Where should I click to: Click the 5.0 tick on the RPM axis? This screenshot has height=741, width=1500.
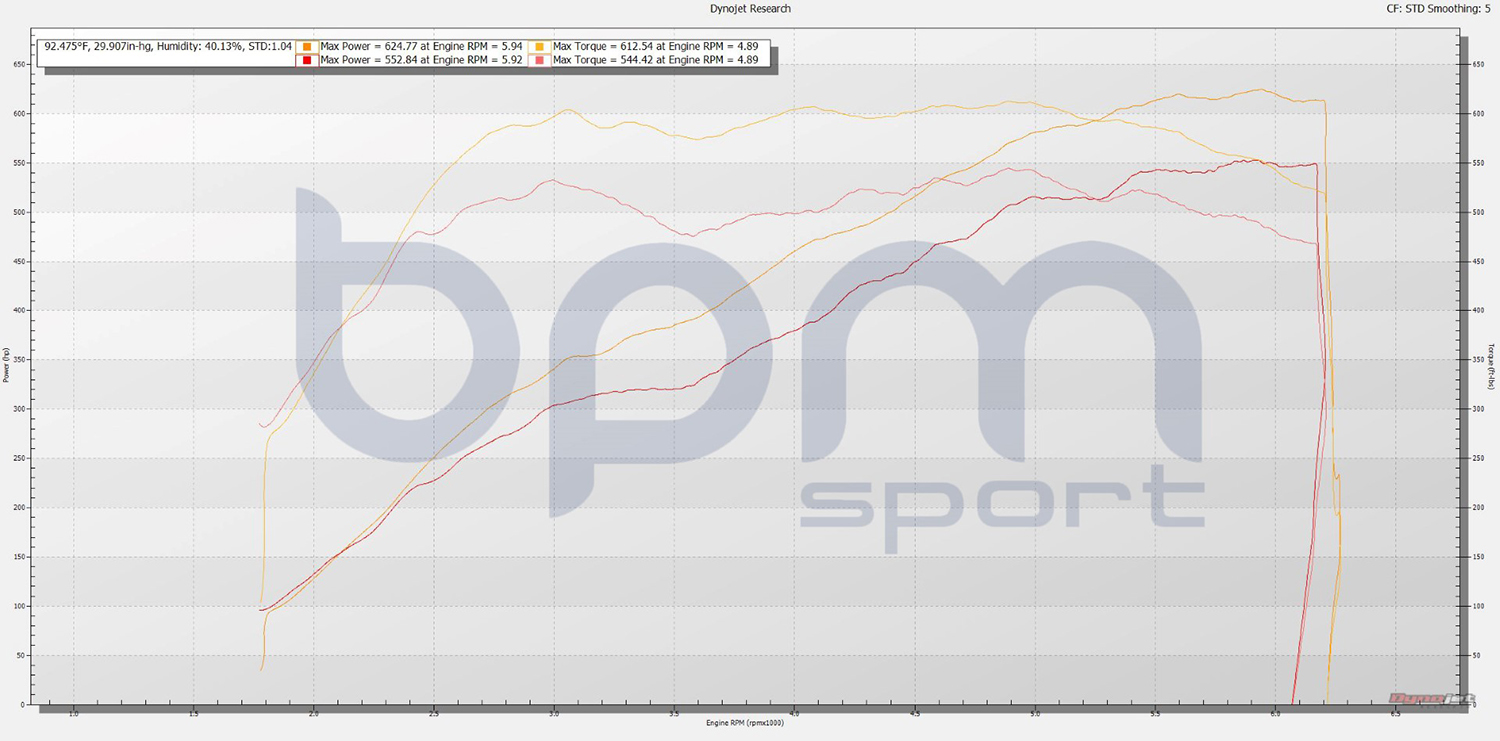coord(1035,714)
